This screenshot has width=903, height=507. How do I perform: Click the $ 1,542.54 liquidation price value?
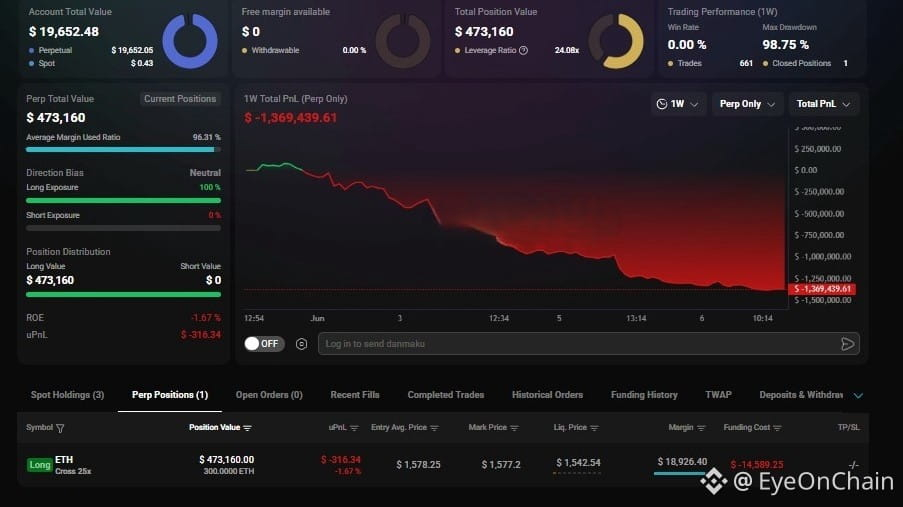click(x=578, y=462)
